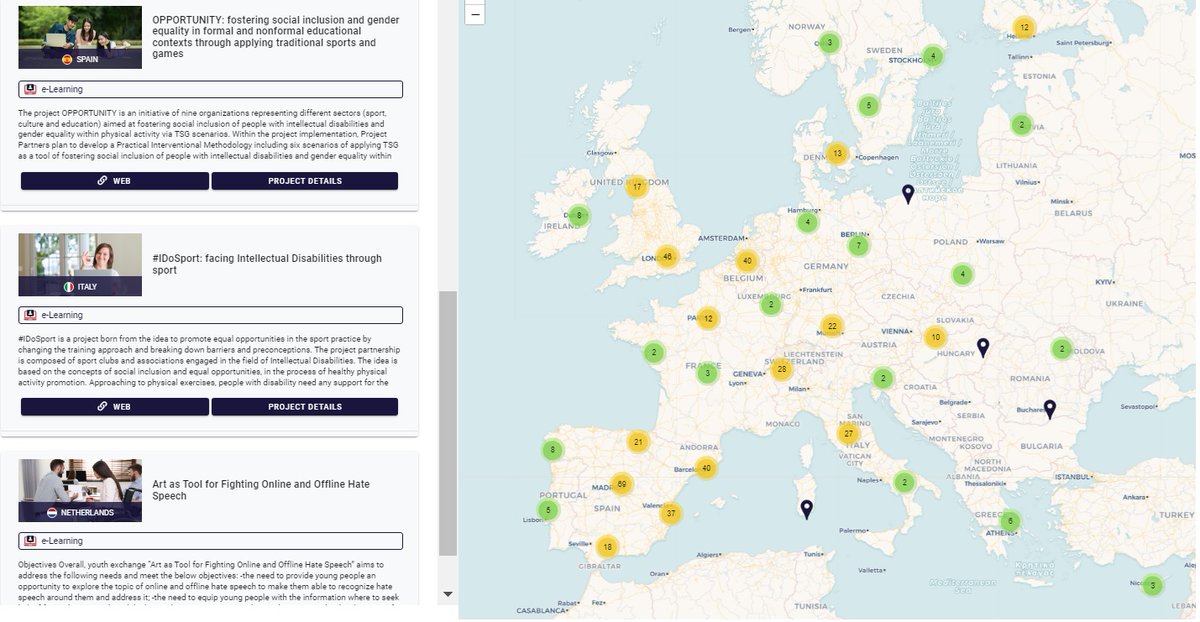This screenshot has width=1200, height=622.
Task: Open cluster marker 5 near Lisbon
Action: click(x=548, y=510)
